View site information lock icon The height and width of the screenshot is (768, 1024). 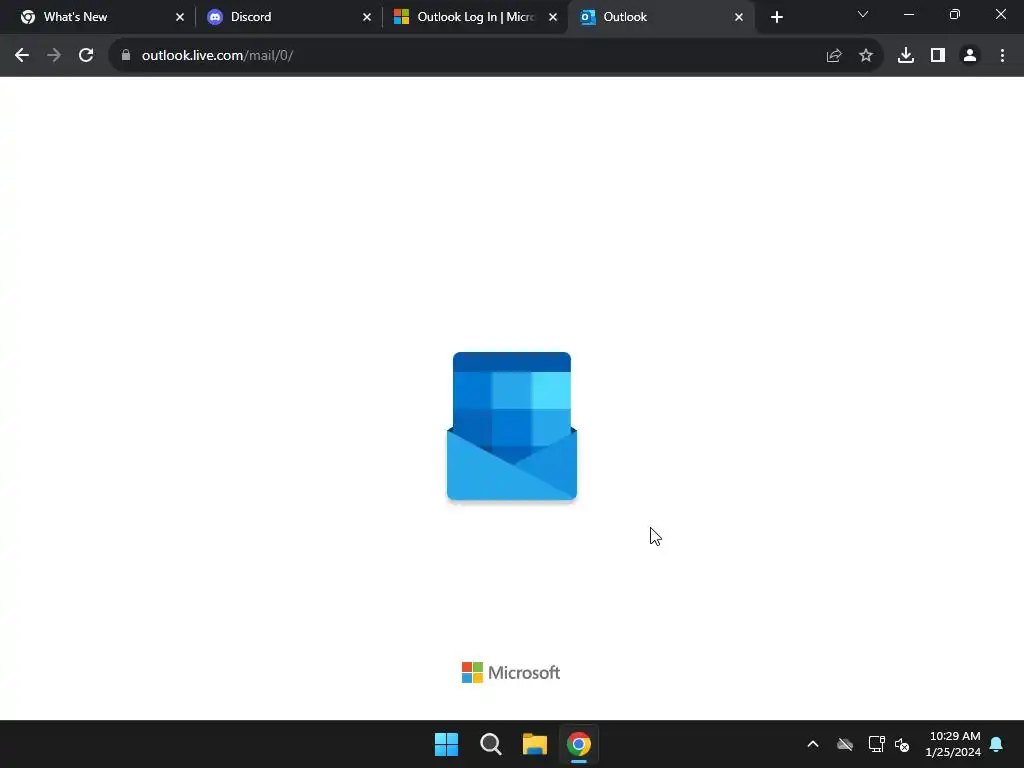click(x=126, y=56)
